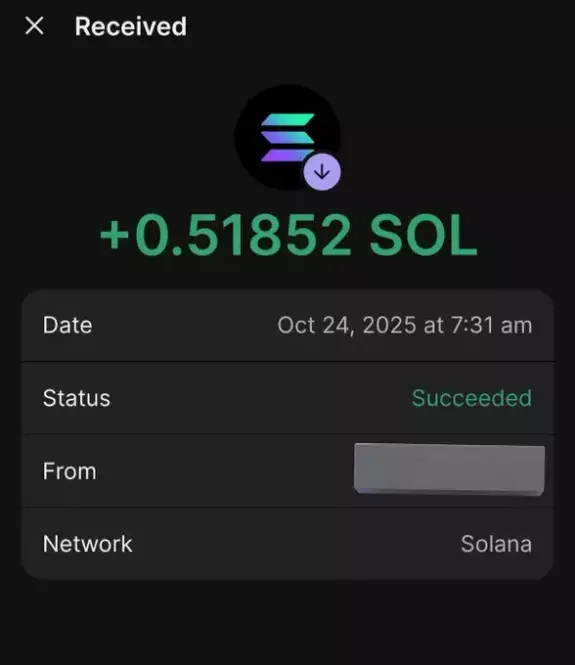Tap the Solana coin logo
This screenshot has width=575, height=665.
tap(288, 137)
